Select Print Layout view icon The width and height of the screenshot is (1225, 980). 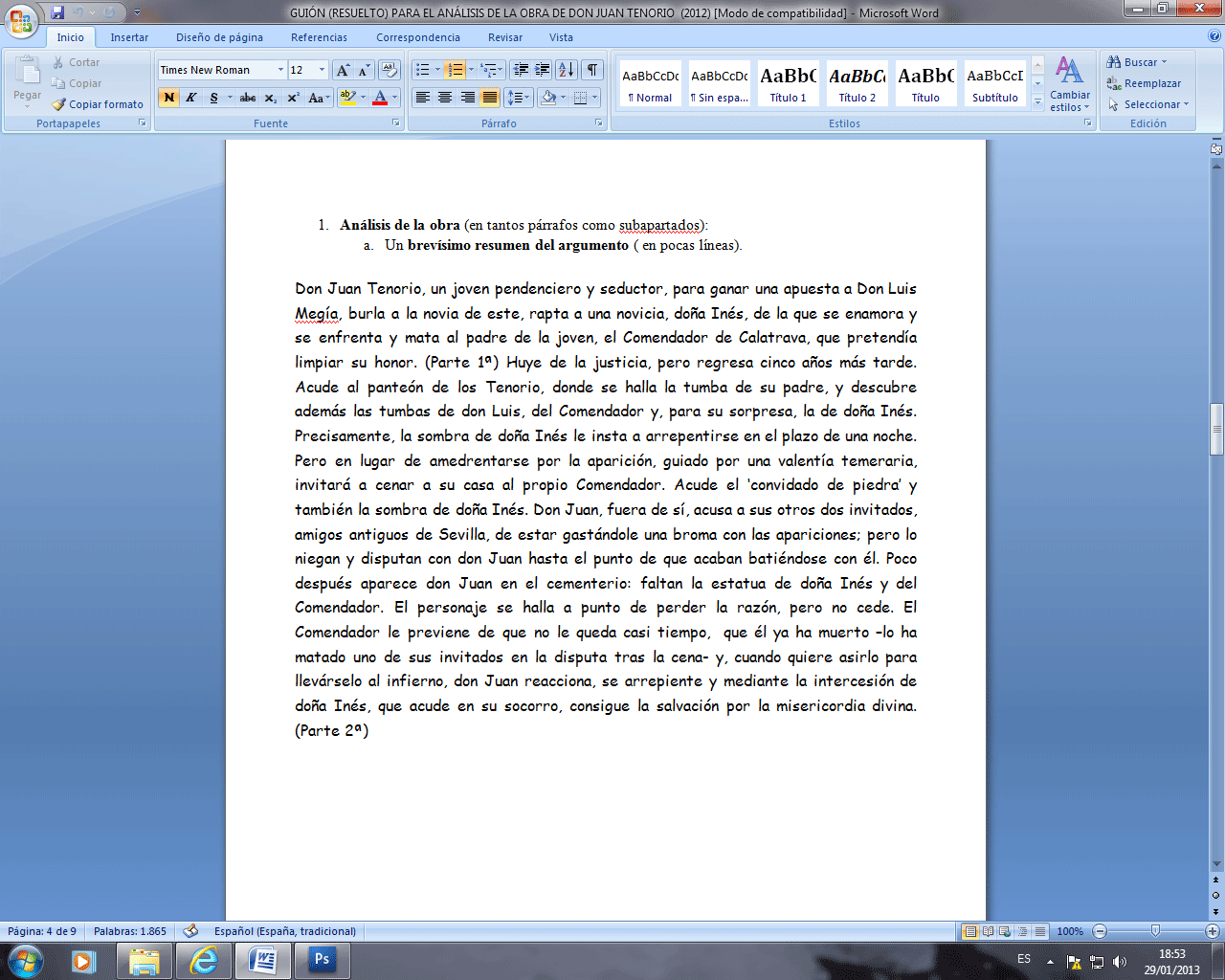(x=970, y=931)
